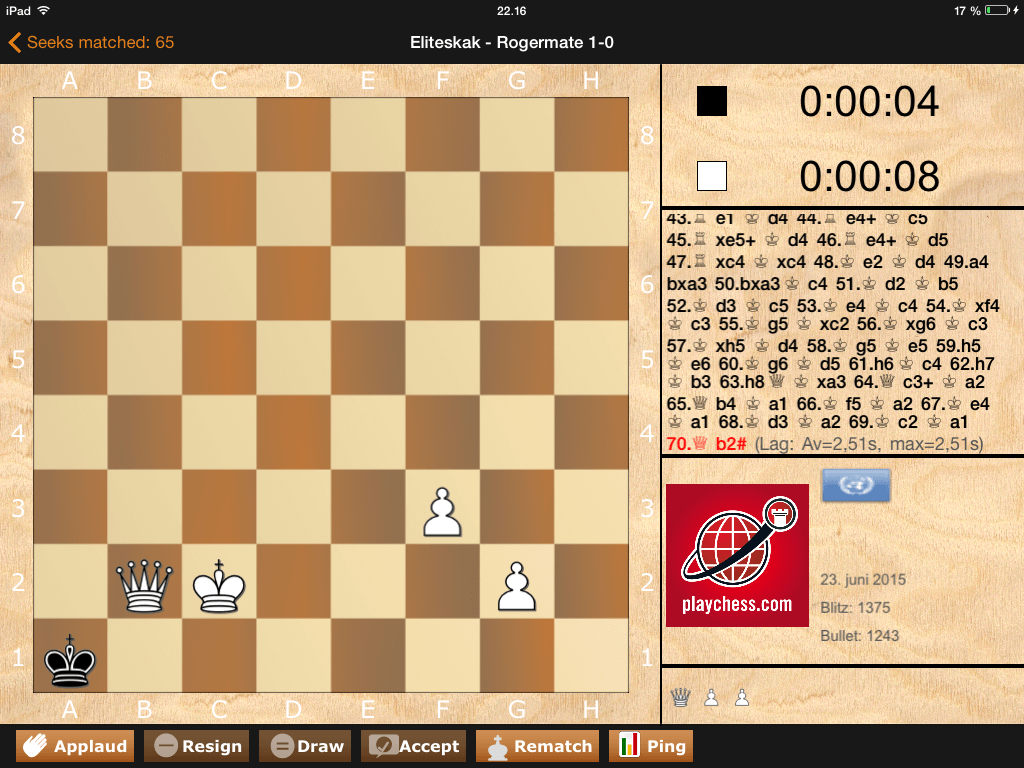The height and width of the screenshot is (768, 1024).
Task: Request a Rematch
Action: (538, 746)
